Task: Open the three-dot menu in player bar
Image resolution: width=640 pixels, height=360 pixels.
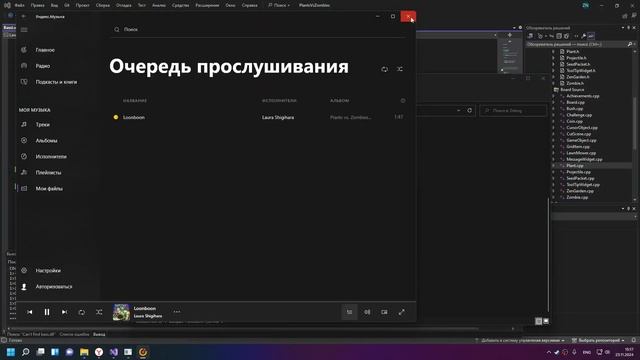Action: click(x=177, y=312)
